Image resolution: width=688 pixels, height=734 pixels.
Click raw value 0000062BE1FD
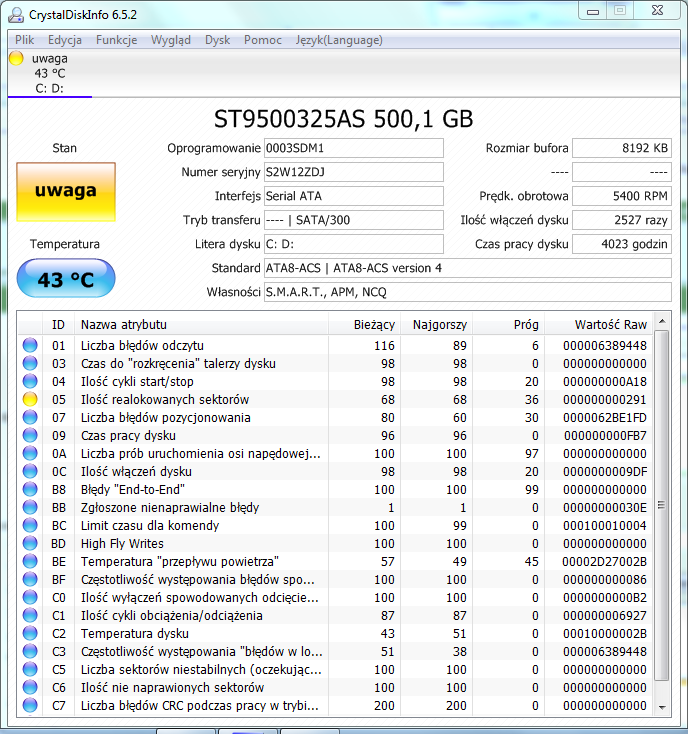point(605,418)
